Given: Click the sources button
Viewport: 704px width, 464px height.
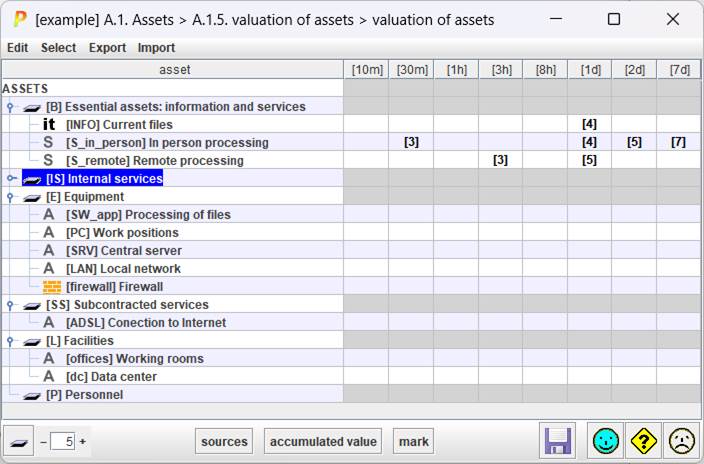Looking at the screenshot, I should click(224, 441).
